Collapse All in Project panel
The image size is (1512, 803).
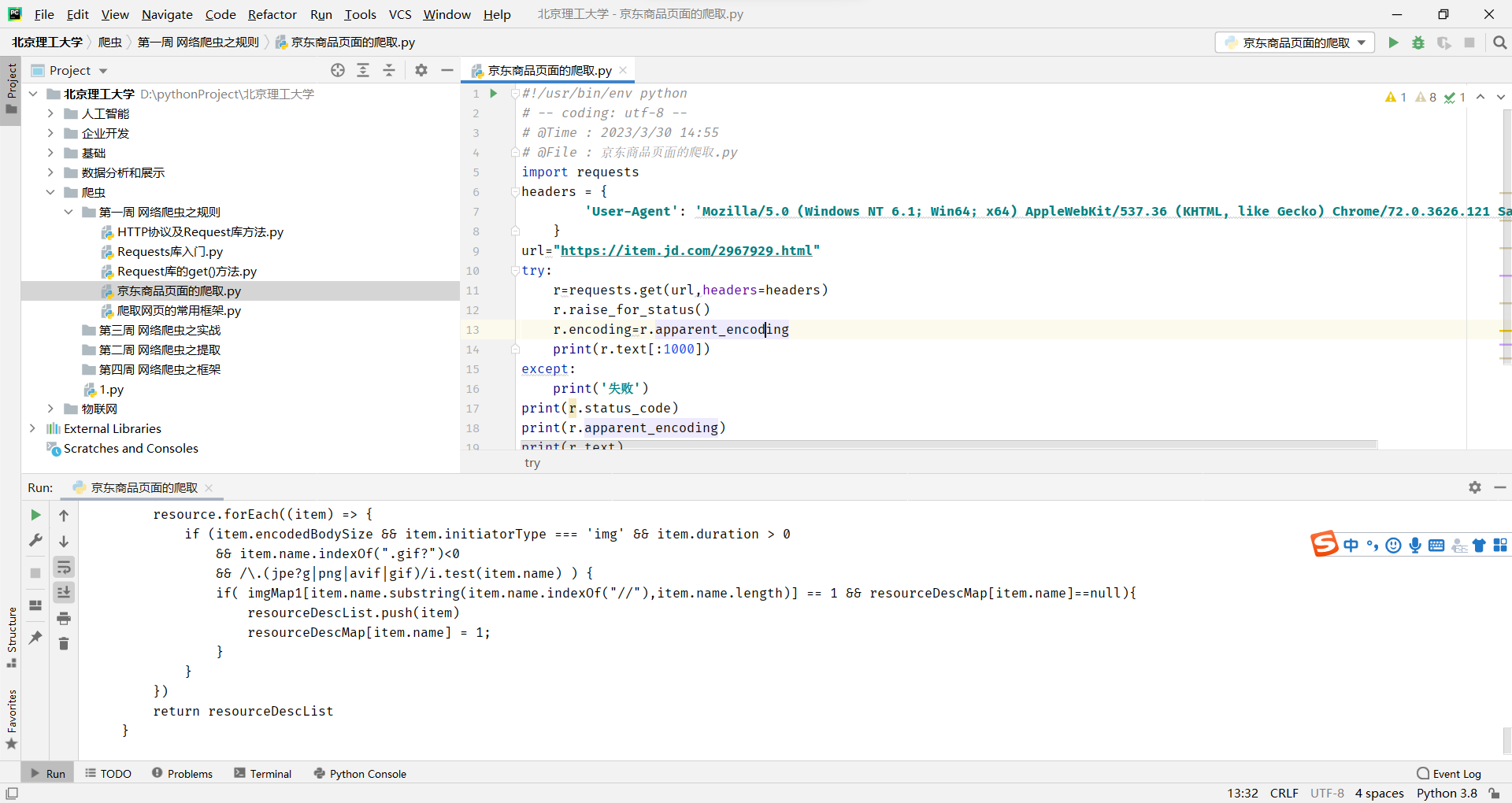(x=389, y=70)
